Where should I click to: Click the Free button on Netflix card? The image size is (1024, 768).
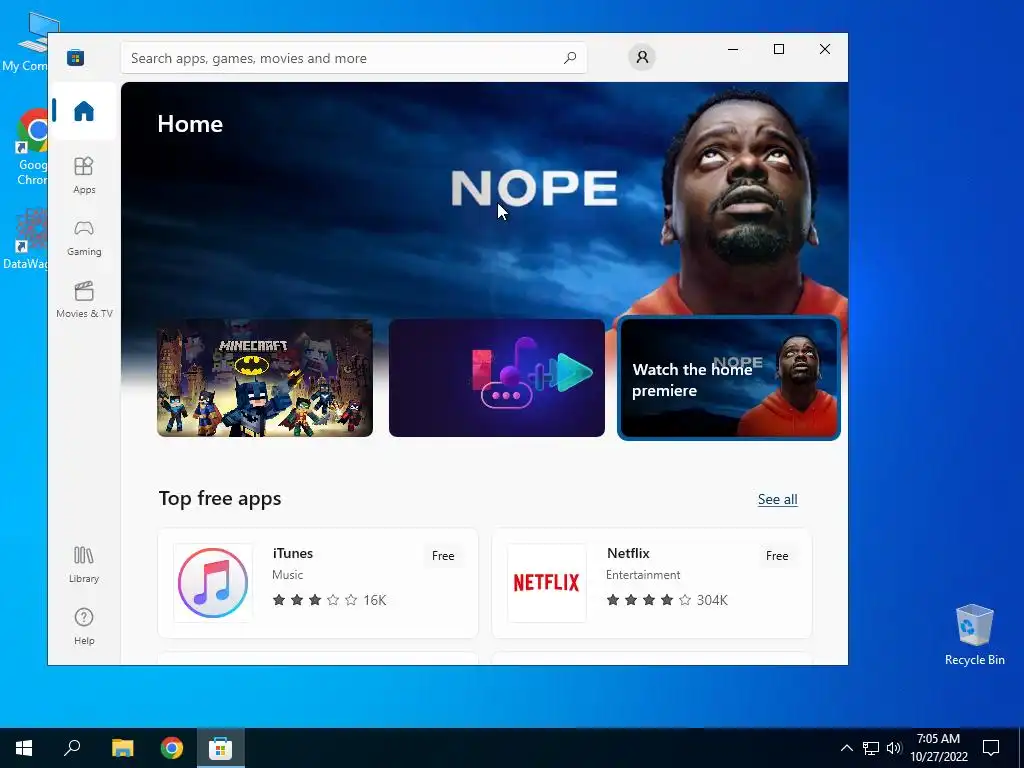pos(776,556)
